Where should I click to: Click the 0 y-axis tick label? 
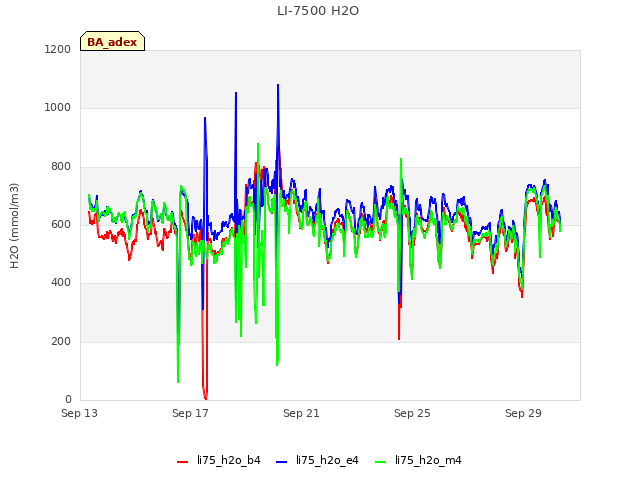click(68, 399)
